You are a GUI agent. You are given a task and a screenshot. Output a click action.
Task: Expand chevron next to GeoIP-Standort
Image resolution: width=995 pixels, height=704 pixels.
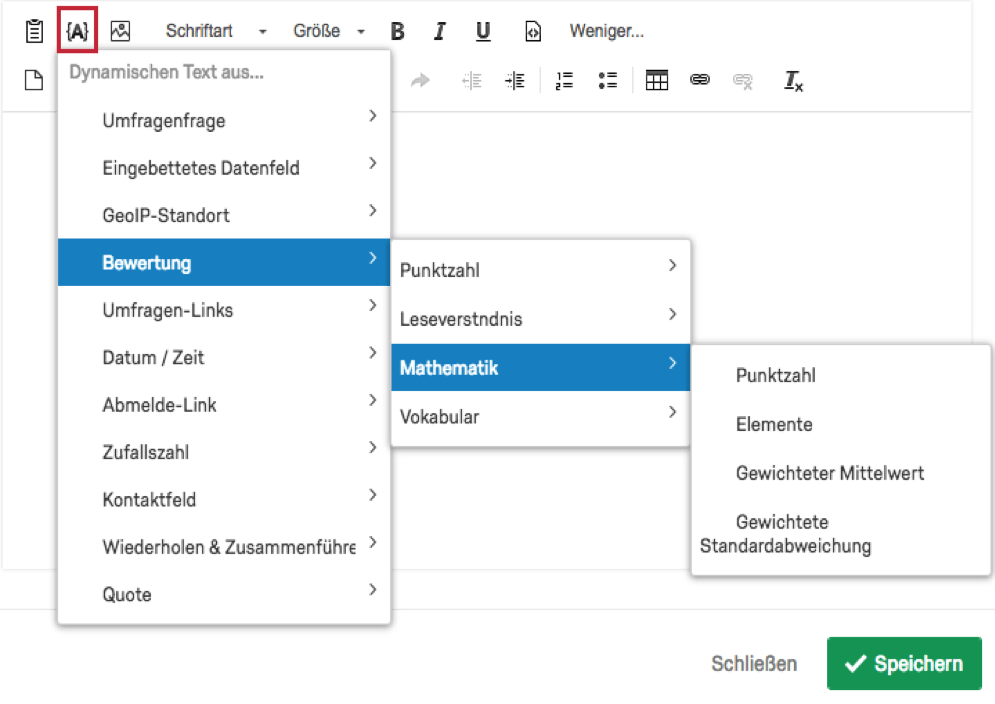coord(372,210)
